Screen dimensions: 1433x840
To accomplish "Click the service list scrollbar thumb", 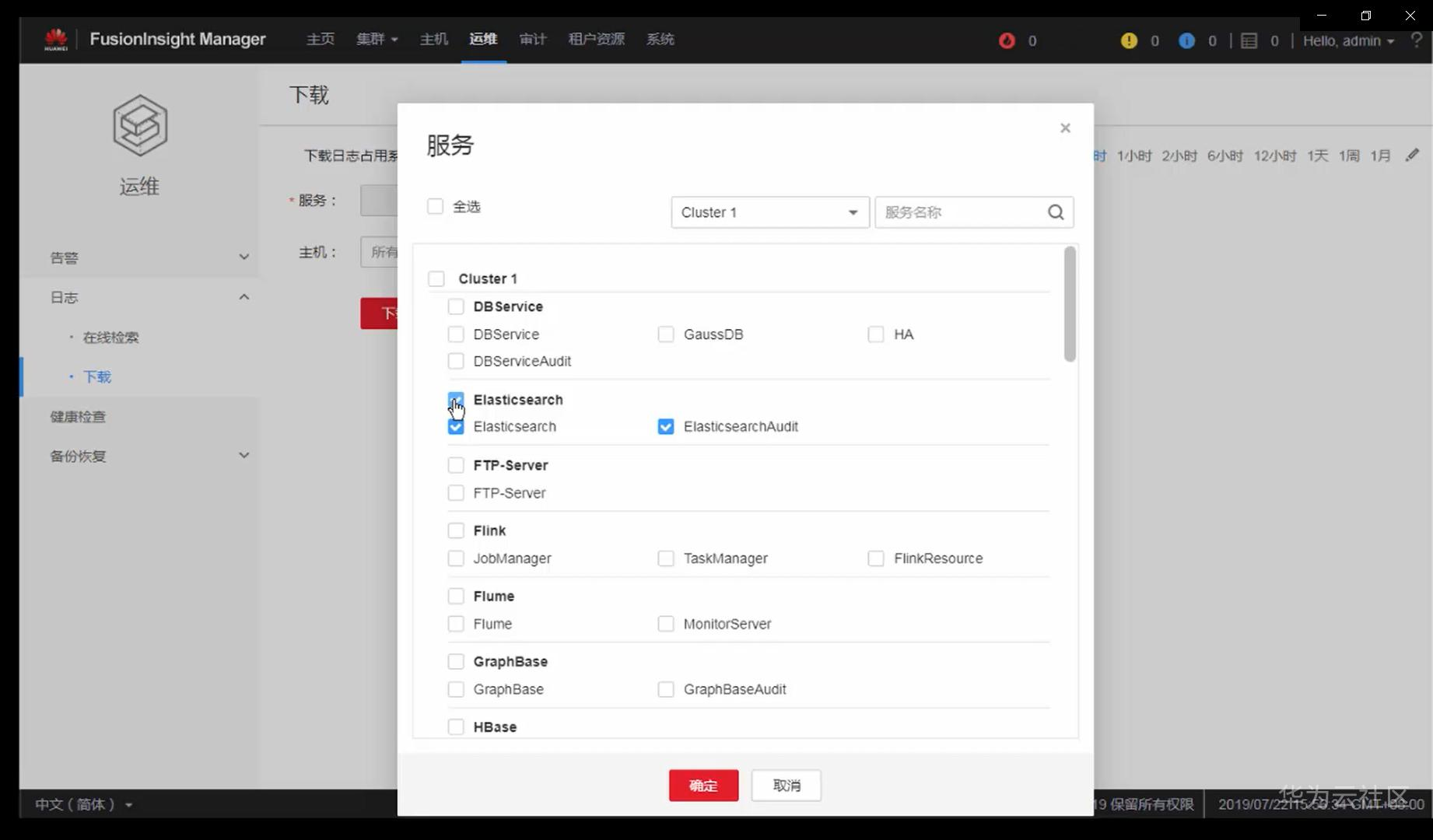I will [x=1070, y=304].
